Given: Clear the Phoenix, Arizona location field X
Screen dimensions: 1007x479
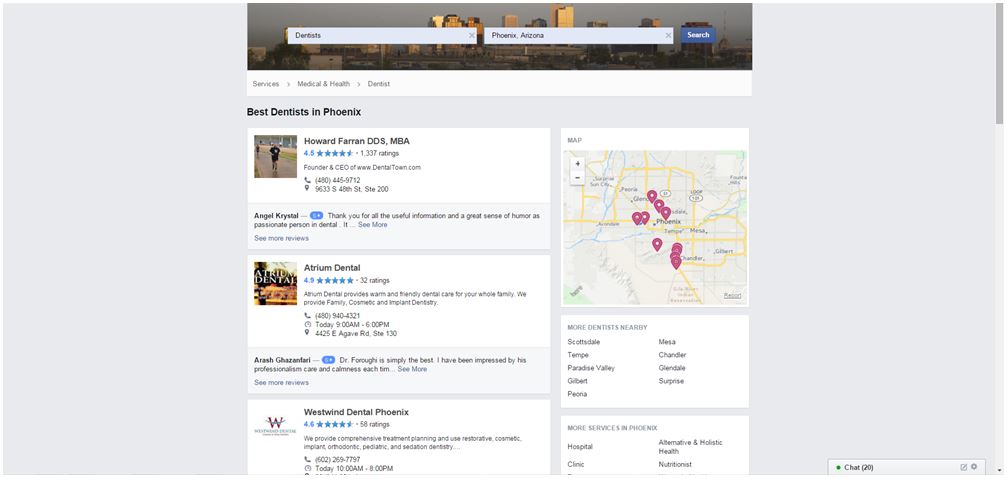Looking at the screenshot, I should click(669, 36).
